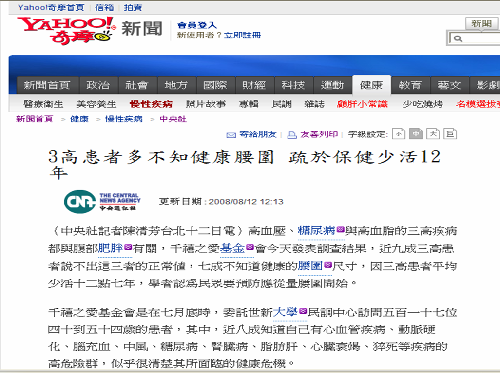Viewport: 500px width, 373px height.
Task: Open the red 小常識 link in sub-menu
Action: click(362, 104)
